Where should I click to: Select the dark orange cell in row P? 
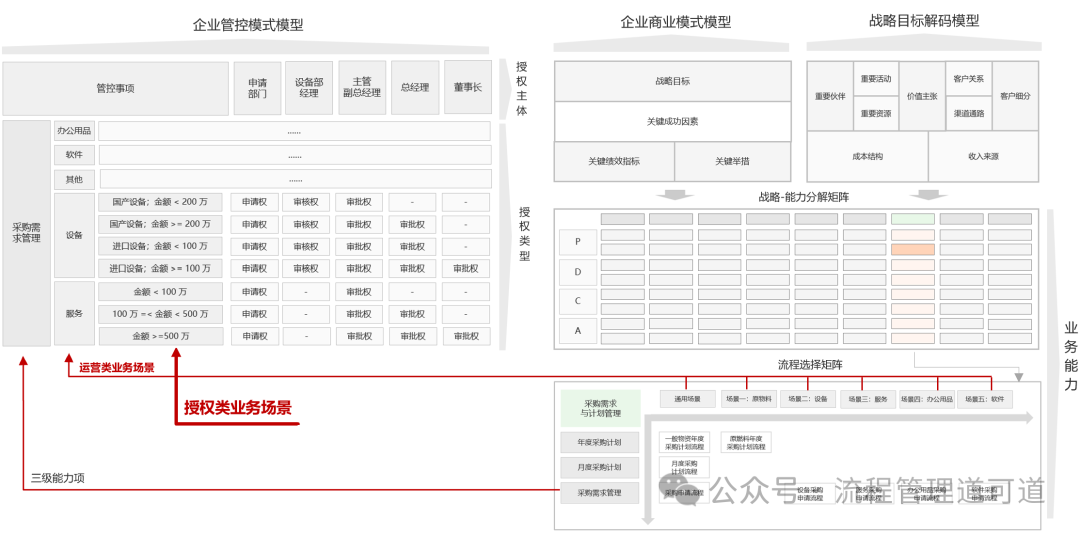pyautogui.click(x=912, y=249)
